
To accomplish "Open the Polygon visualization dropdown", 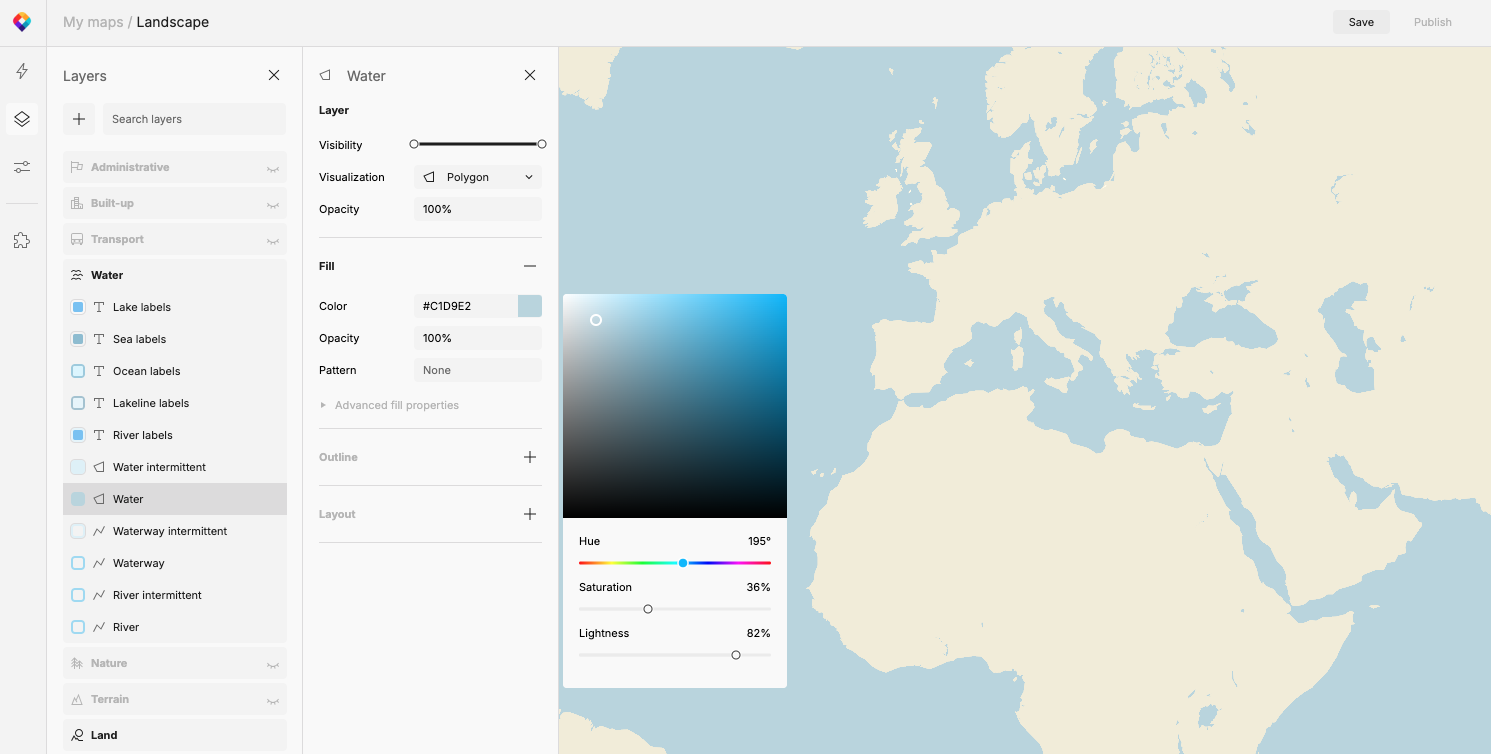I will tap(478, 177).
